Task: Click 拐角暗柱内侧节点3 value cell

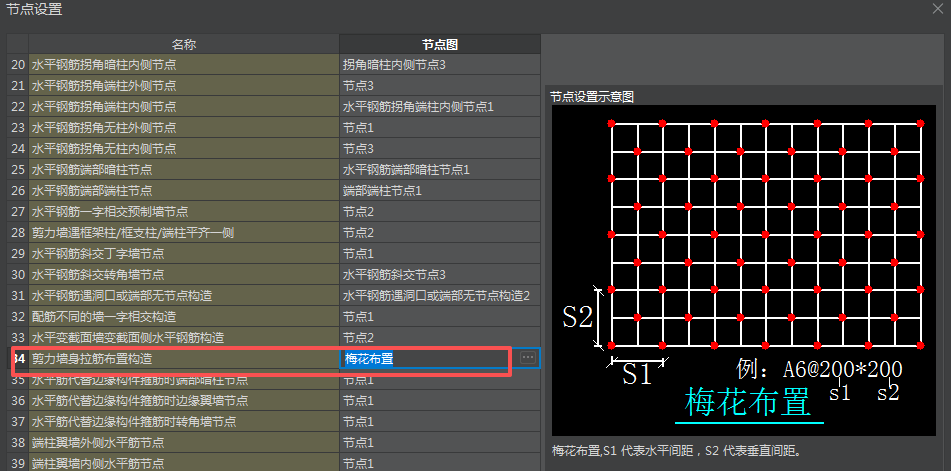Action: (x=440, y=64)
